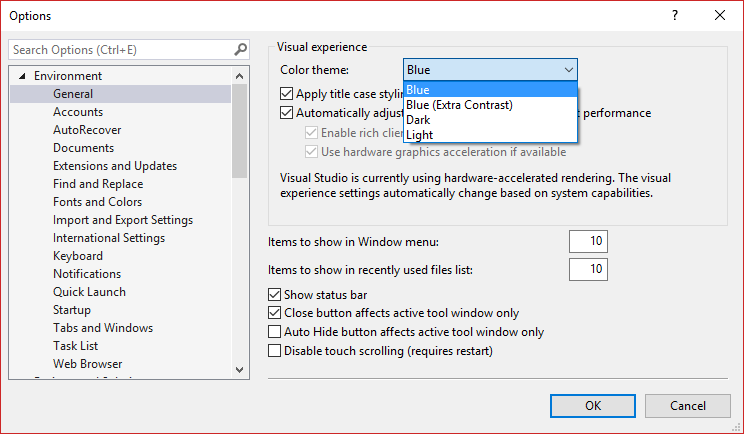
Task: Open Task List options
Action: tap(75, 346)
